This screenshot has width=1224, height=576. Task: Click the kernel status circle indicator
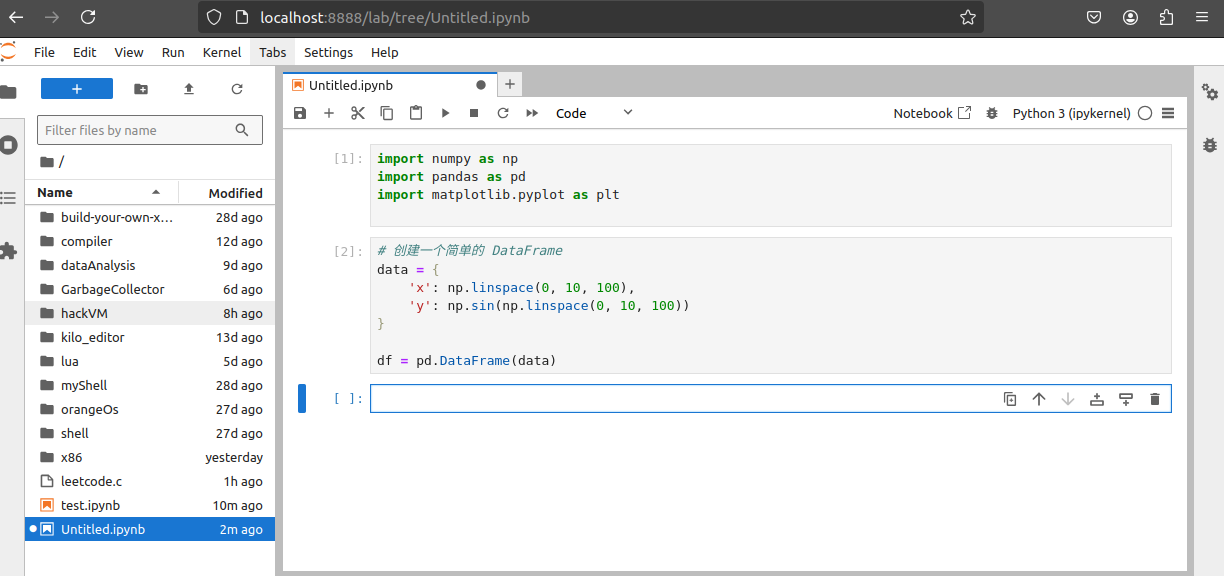pyautogui.click(x=1145, y=113)
